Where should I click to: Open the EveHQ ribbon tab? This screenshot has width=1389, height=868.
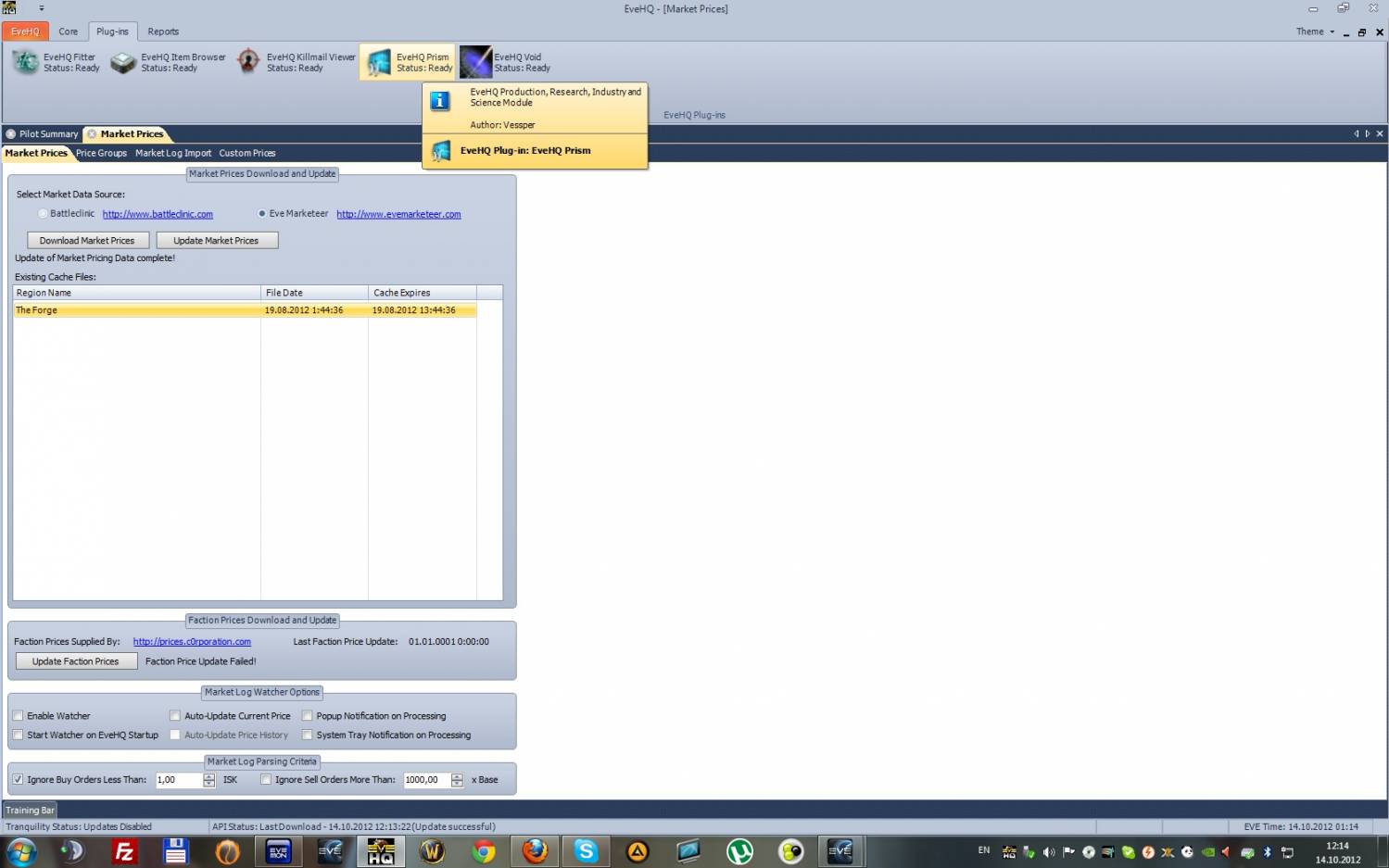tap(25, 31)
